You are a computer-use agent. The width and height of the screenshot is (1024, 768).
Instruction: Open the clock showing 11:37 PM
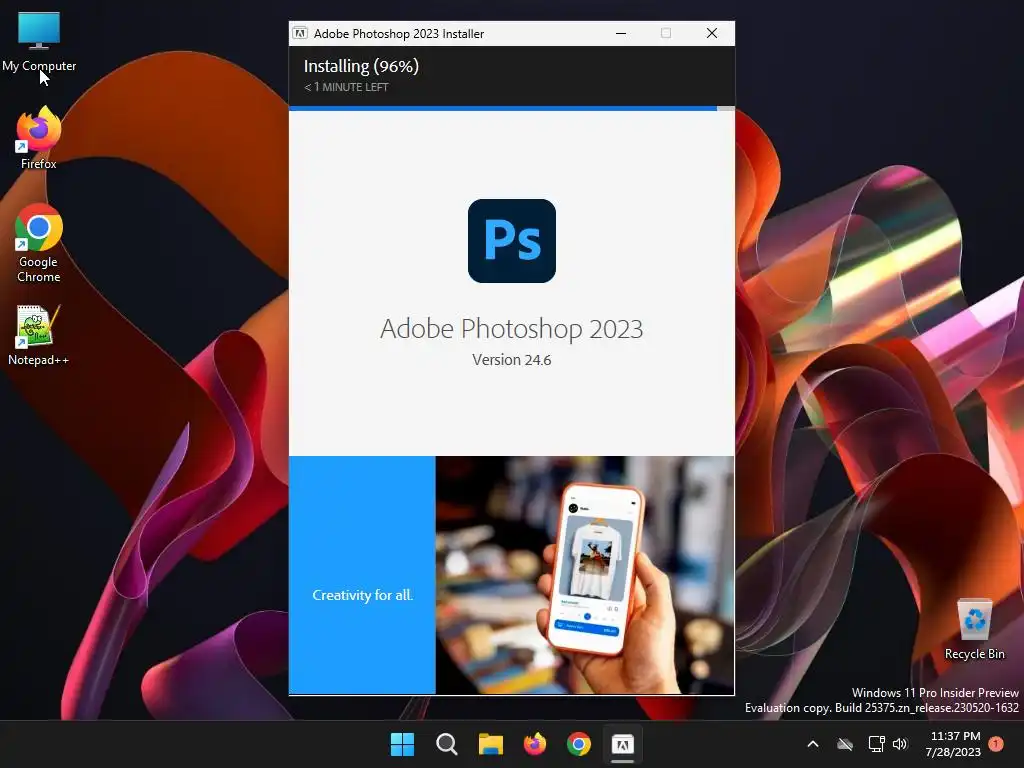[953, 744]
